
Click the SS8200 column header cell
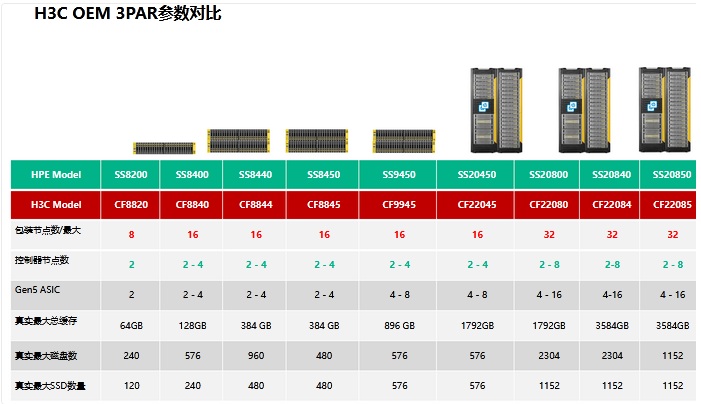130,174
